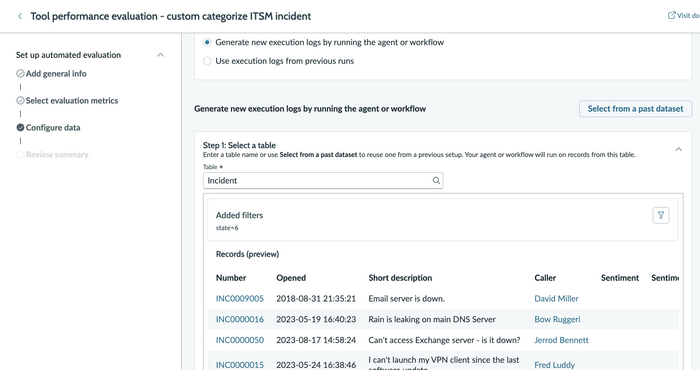Select Generate new execution logs radio option
The width and height of the screenshot is (700, 370).
[207, 42]
